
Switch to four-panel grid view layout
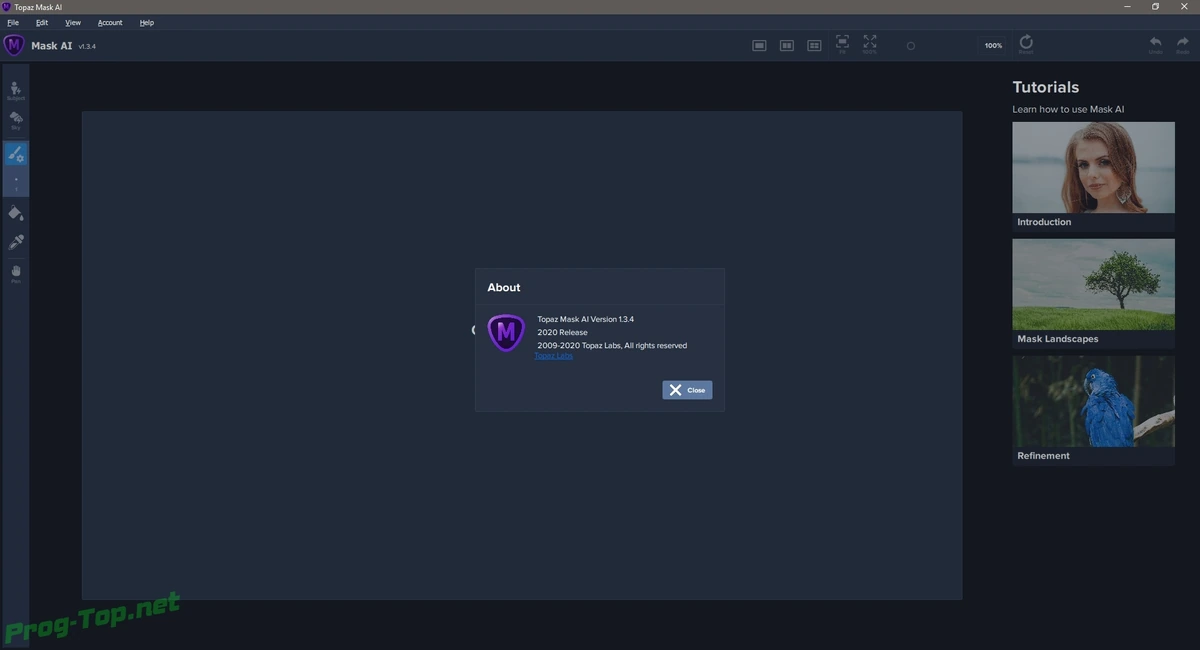coord(814,46)
